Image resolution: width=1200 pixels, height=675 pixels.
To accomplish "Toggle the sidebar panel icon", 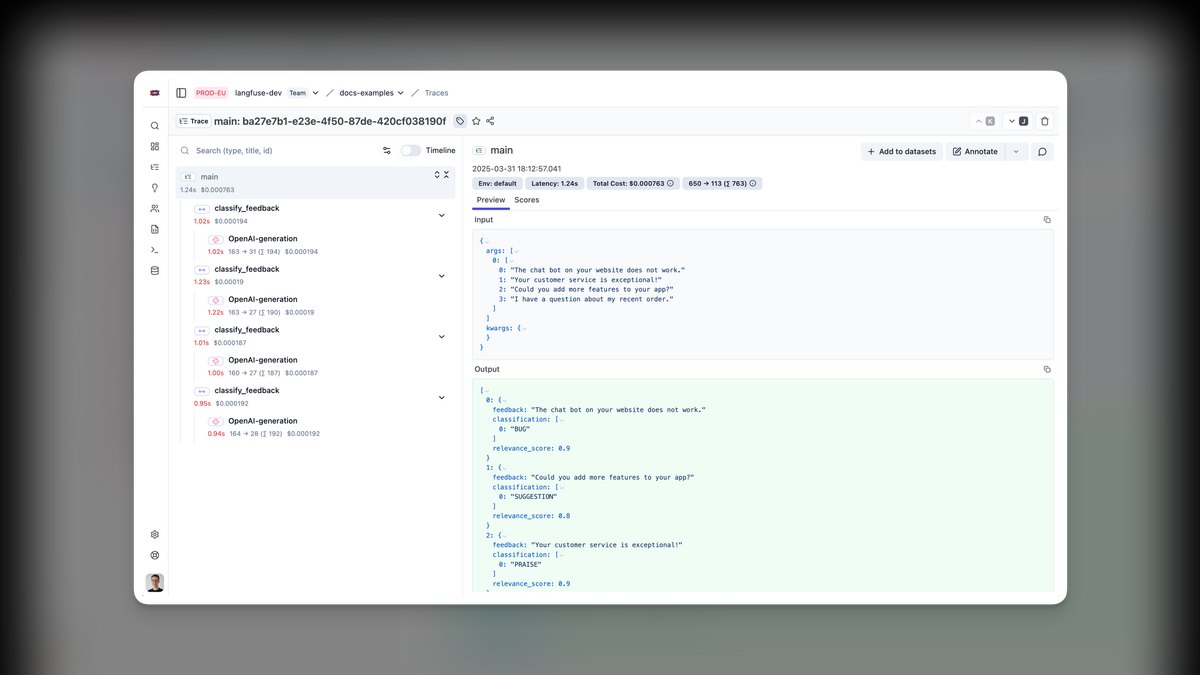I will click(181, 93).
